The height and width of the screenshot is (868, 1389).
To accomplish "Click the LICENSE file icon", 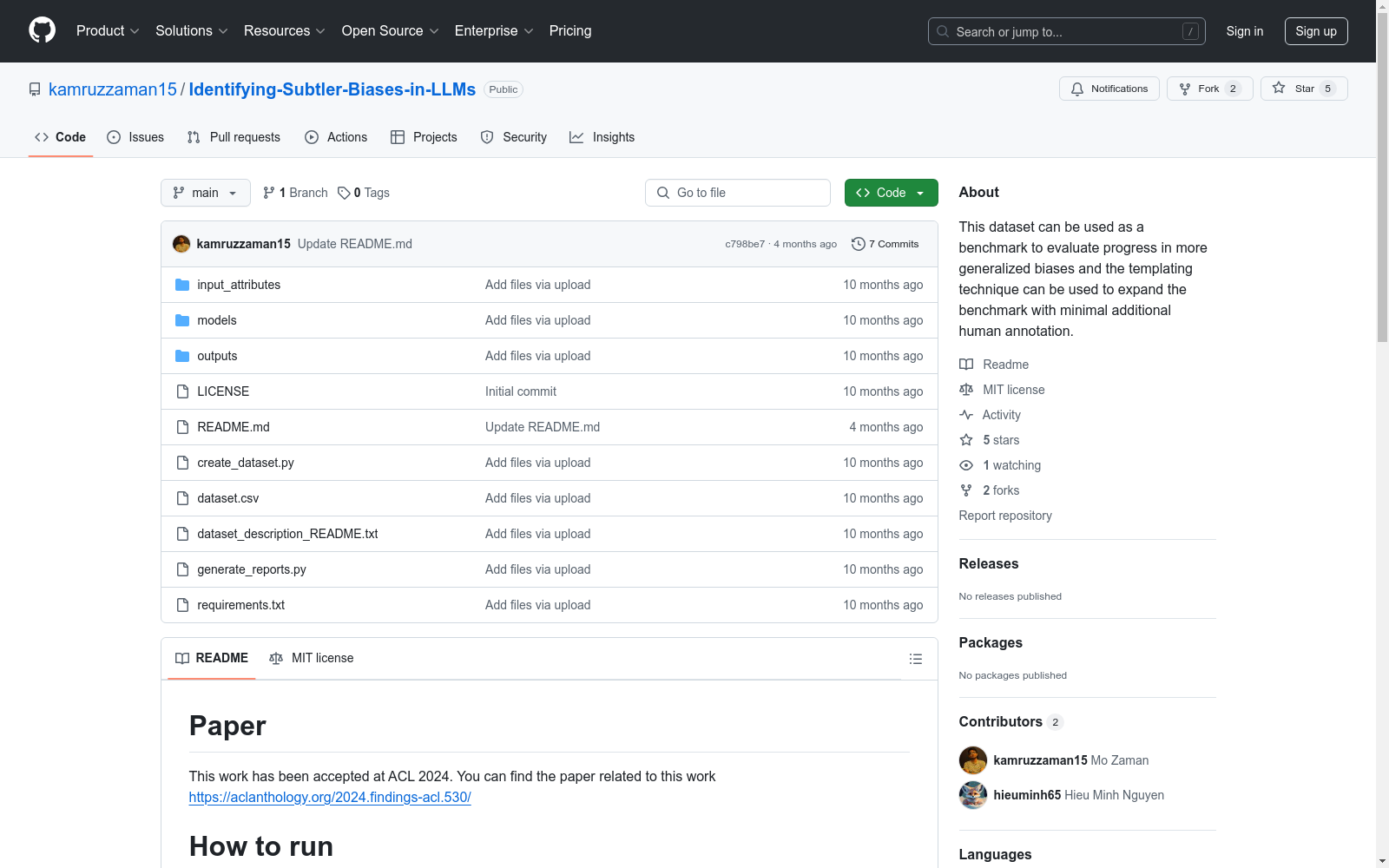I will coord(182,391).
